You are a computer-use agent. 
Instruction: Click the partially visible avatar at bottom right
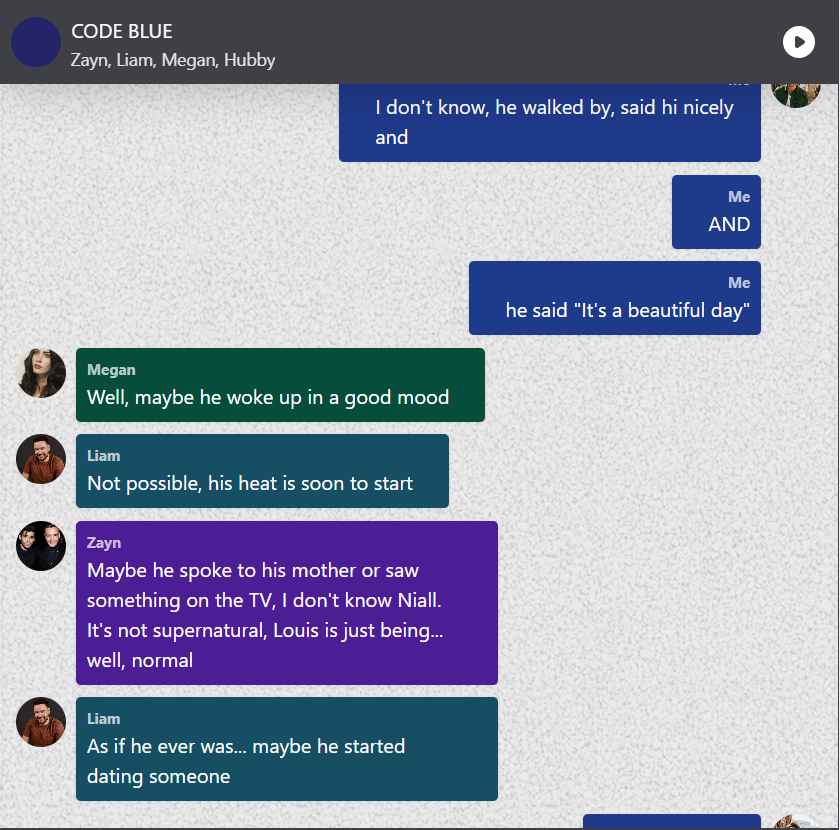click(796, 821)
